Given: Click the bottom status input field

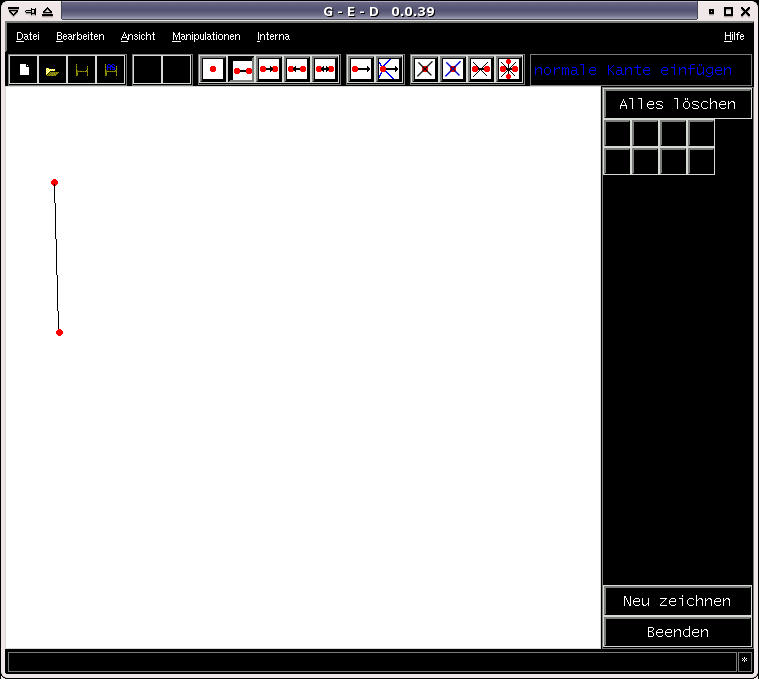Looking at the screenshot, I should 372,662.
